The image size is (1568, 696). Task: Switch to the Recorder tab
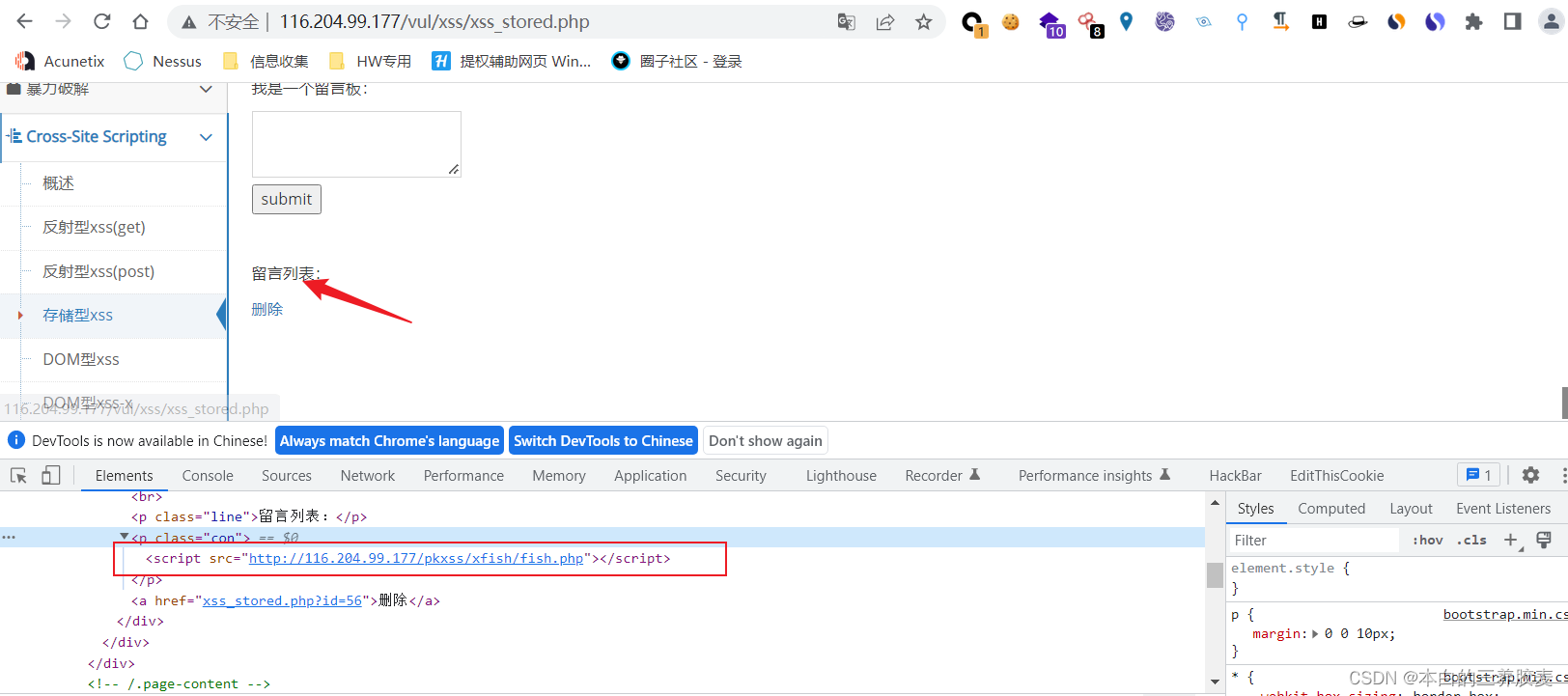click(x=942, y=475)
